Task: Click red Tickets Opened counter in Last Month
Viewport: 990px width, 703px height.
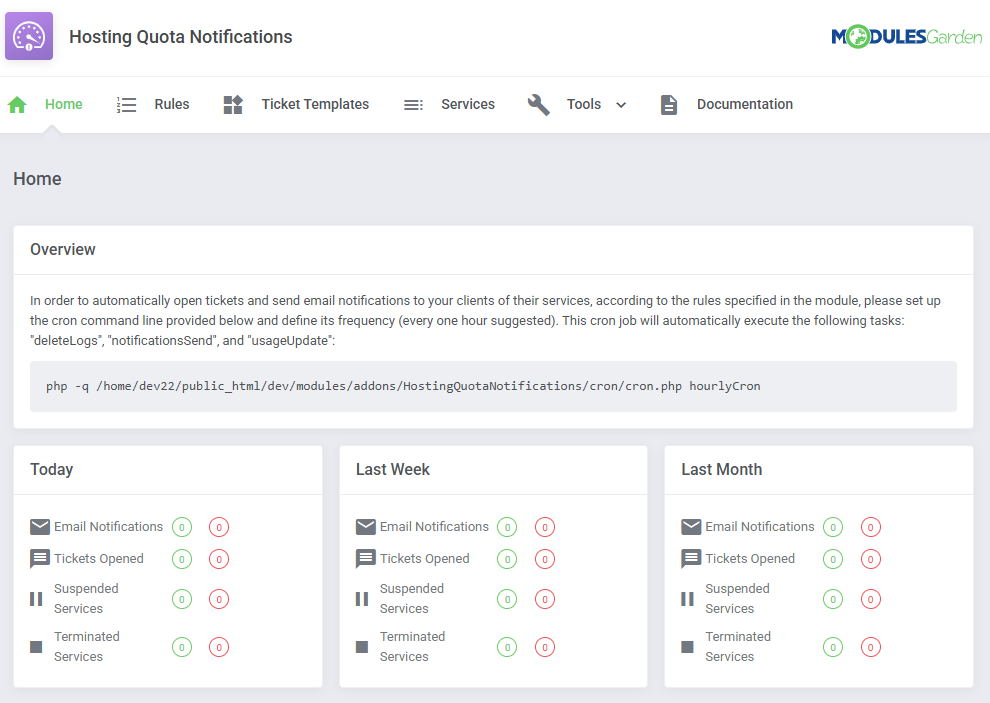Action: [871, 559]
